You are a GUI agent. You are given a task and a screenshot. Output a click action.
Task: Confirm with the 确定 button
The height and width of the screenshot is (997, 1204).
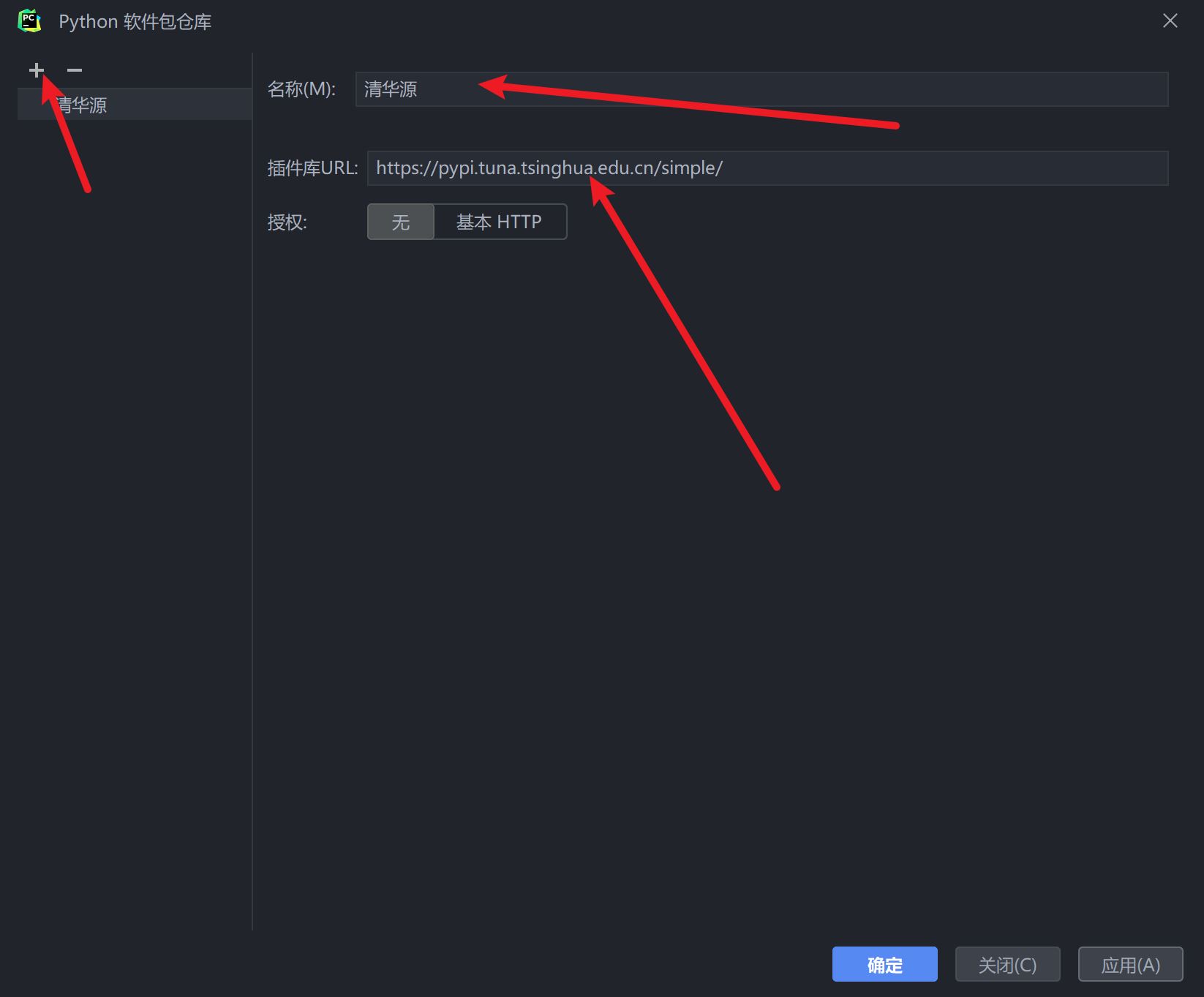click(x=884, y=965)
